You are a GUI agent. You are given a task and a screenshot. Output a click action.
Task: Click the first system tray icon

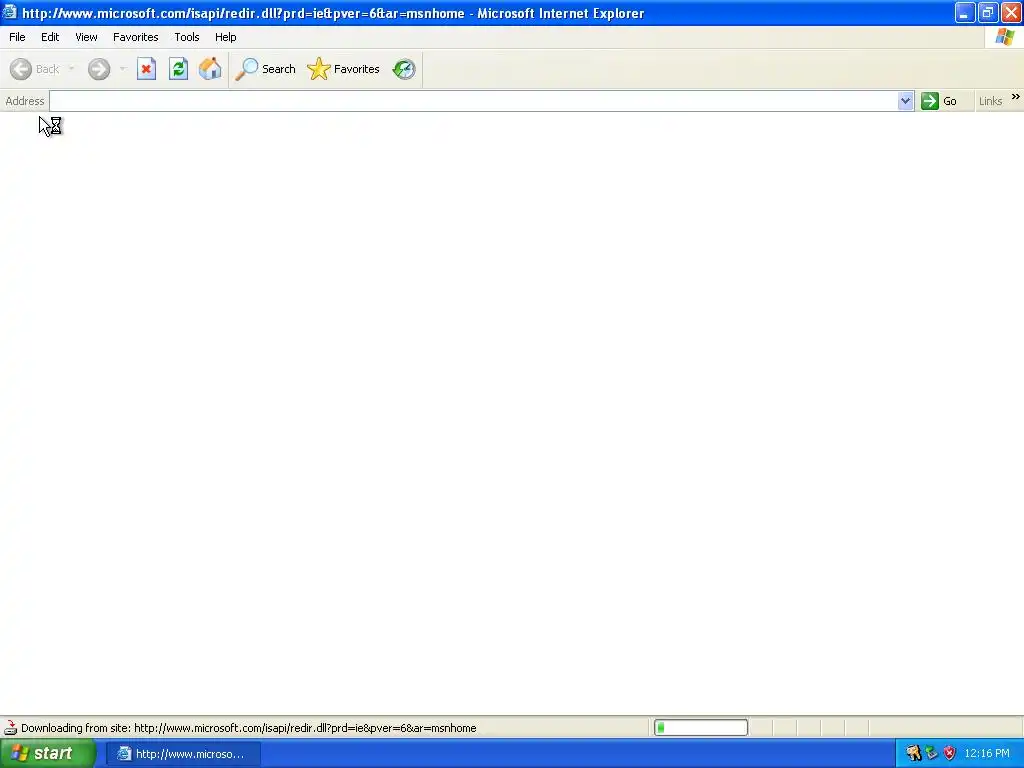tap(913, 753)
